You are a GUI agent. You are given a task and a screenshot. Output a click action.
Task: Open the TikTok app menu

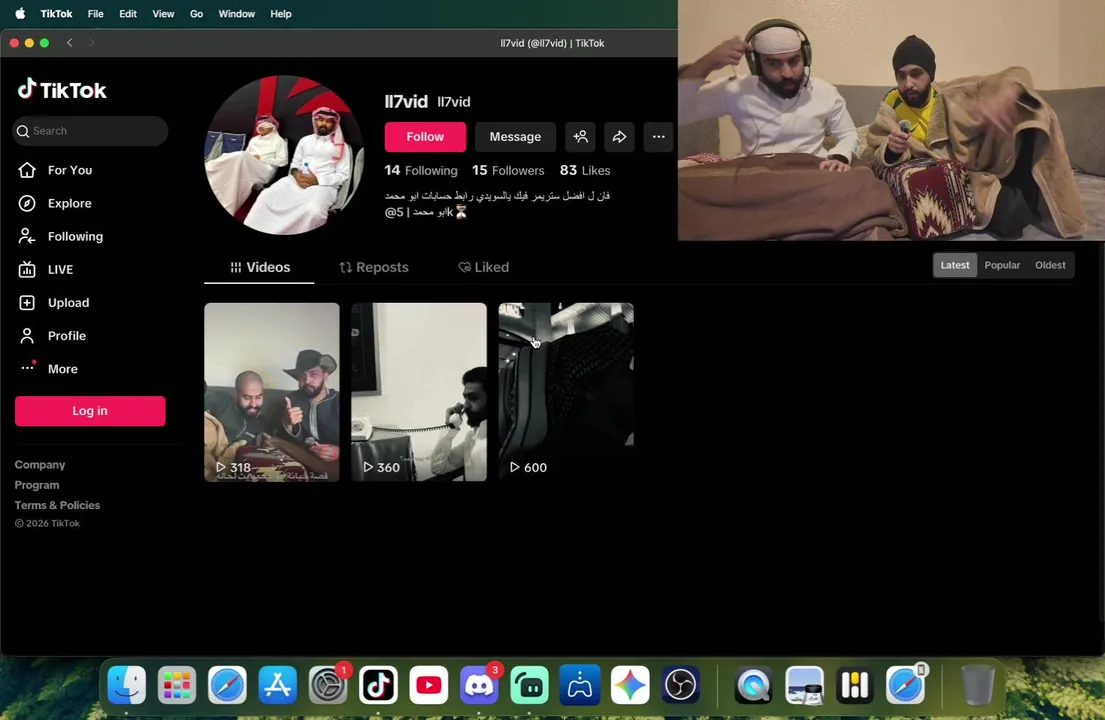tap(56, 13)
